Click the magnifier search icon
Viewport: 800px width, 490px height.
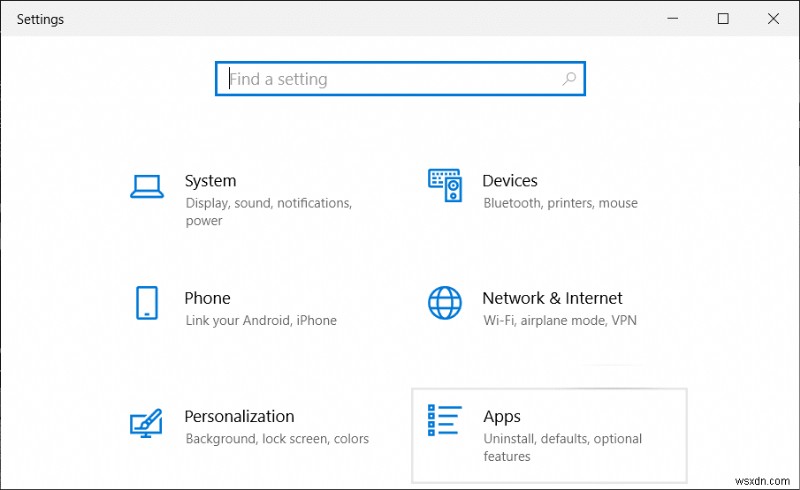point(568,79)
